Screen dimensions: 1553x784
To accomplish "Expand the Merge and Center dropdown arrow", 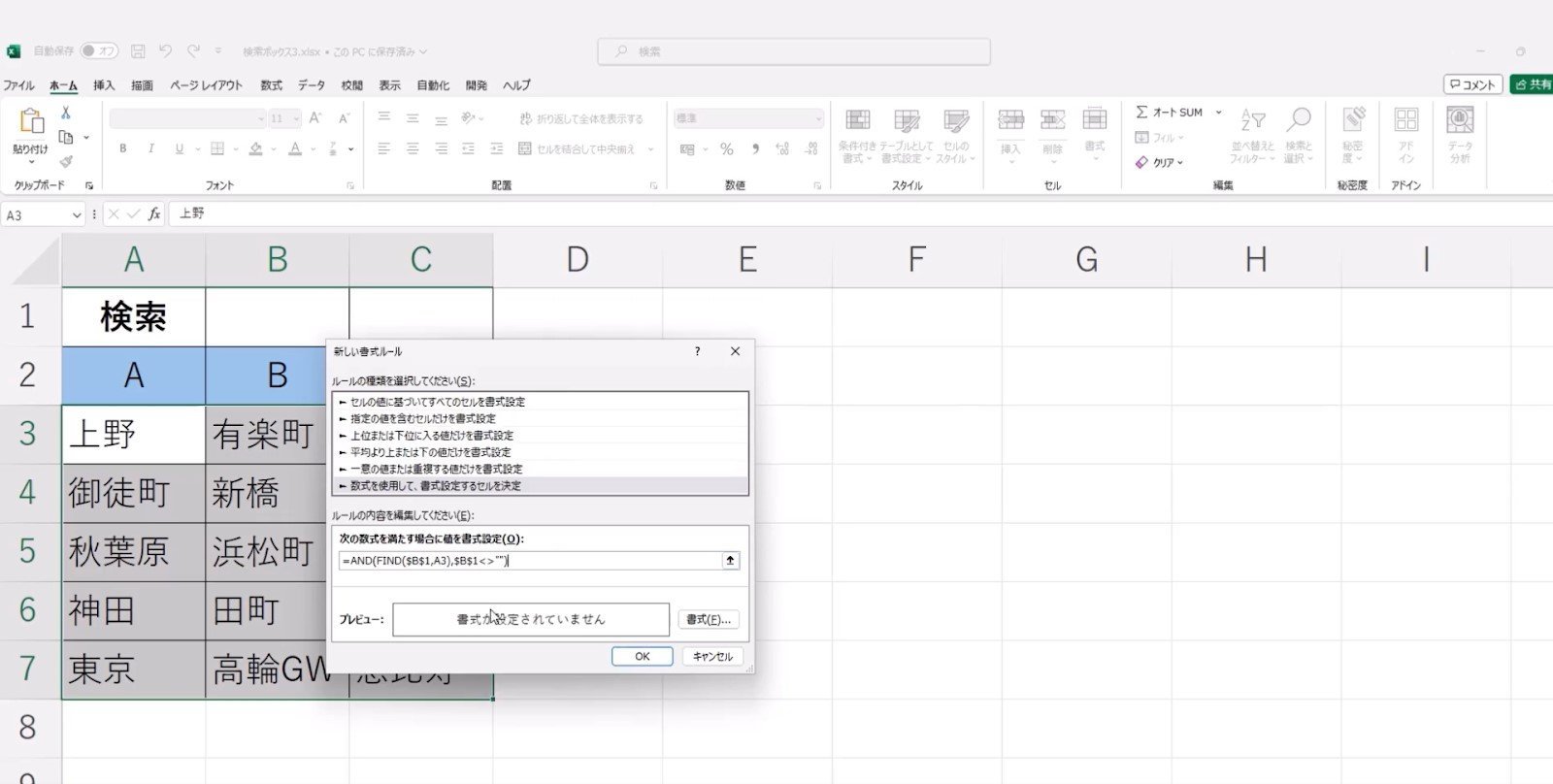I will click(650, 149).
